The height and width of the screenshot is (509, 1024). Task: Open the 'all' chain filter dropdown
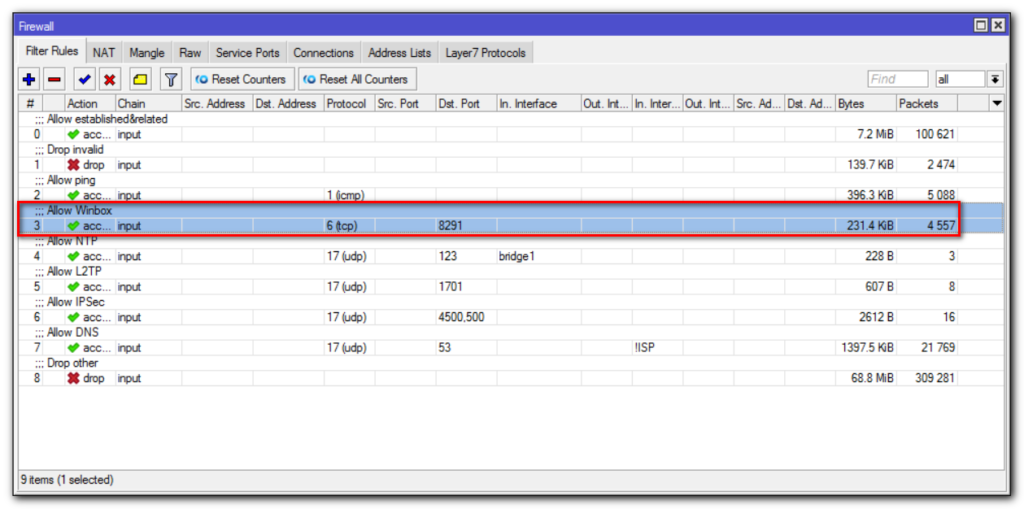(959, 79)
